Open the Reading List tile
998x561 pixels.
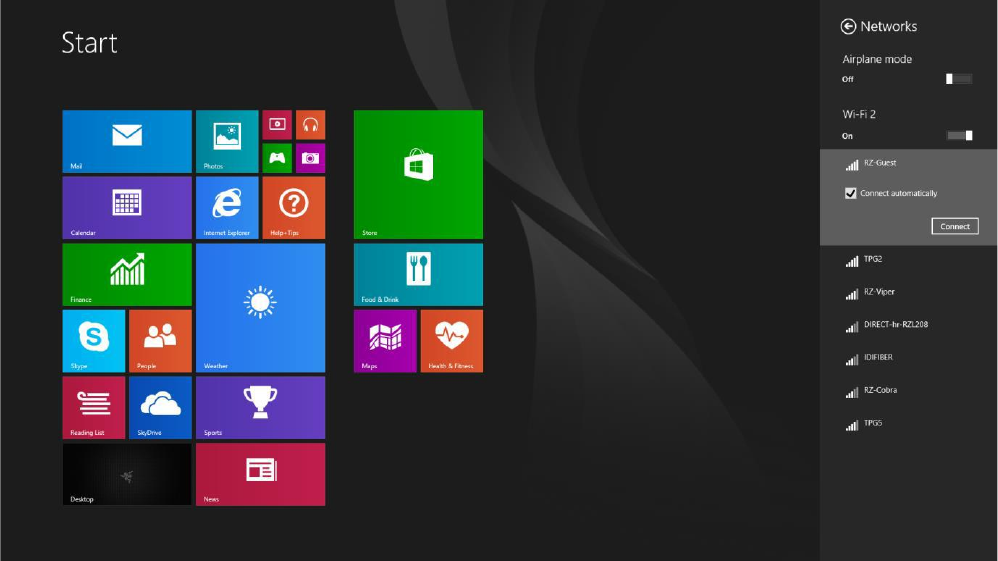pyautogui.click(x=94, y=408)
